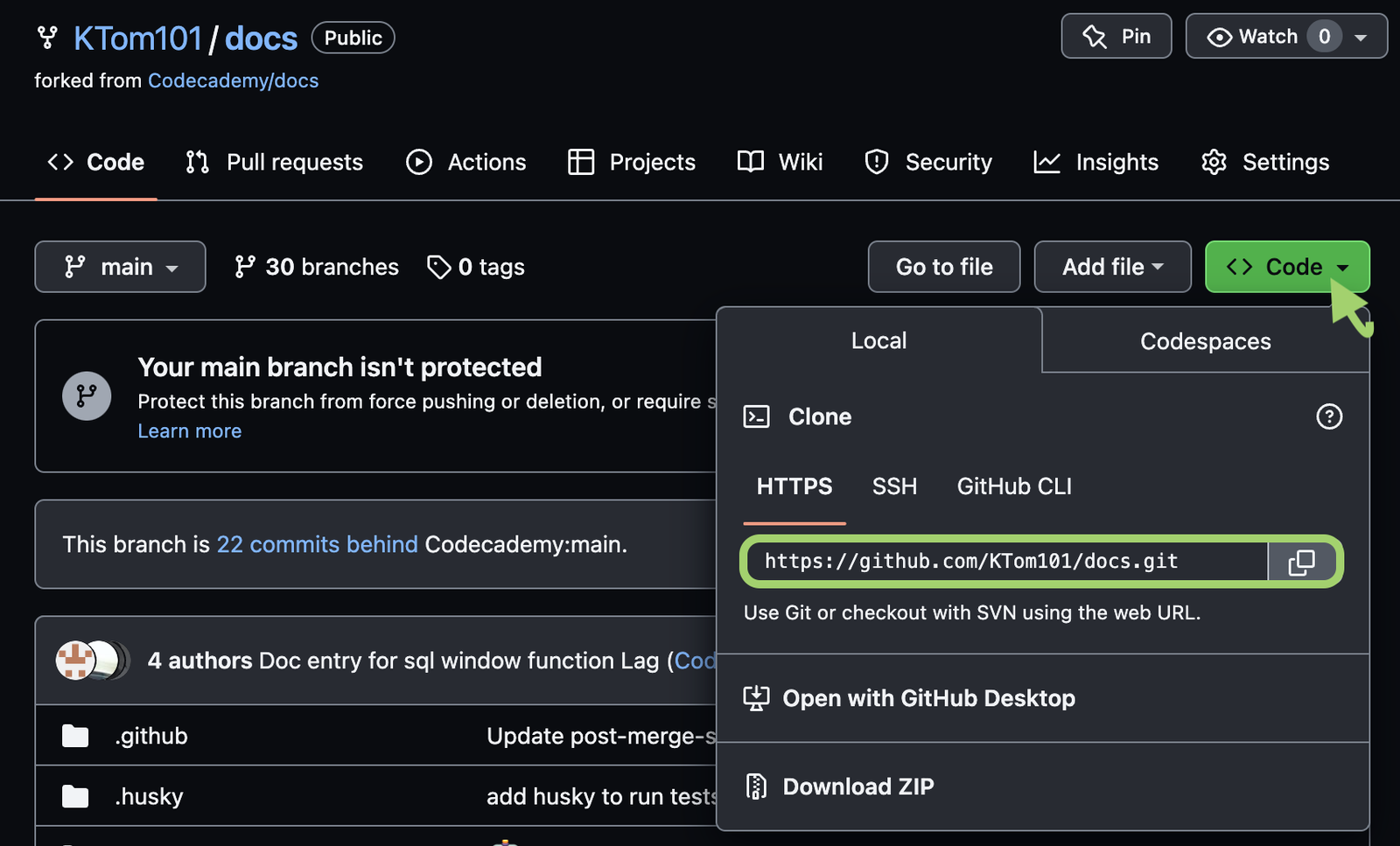1400x846 pixels.
Task: Open the .github folder icon
Action: [x=75, y=736]
